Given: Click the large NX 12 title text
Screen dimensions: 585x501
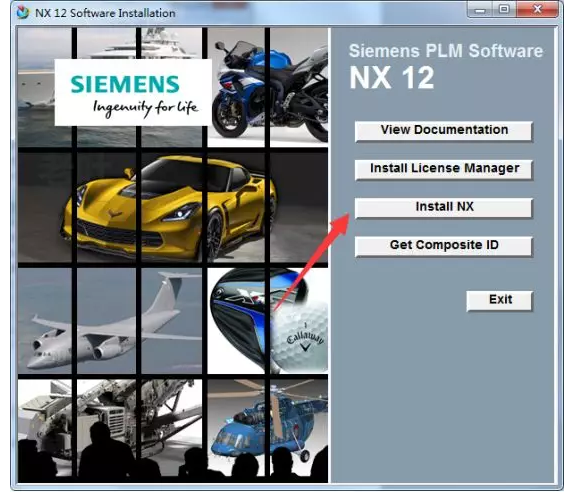Looking at the screenshot, I should coord(392,78).
